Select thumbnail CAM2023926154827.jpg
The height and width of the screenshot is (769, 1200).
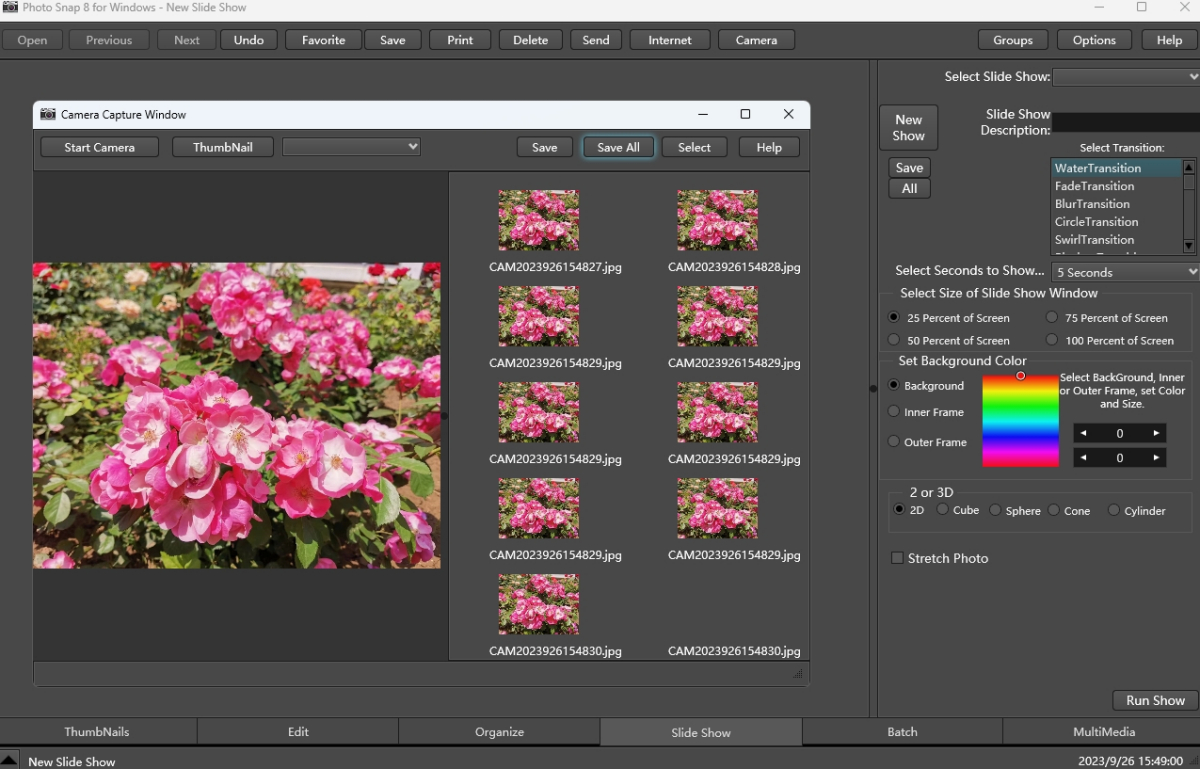click(x=539, y=220)
